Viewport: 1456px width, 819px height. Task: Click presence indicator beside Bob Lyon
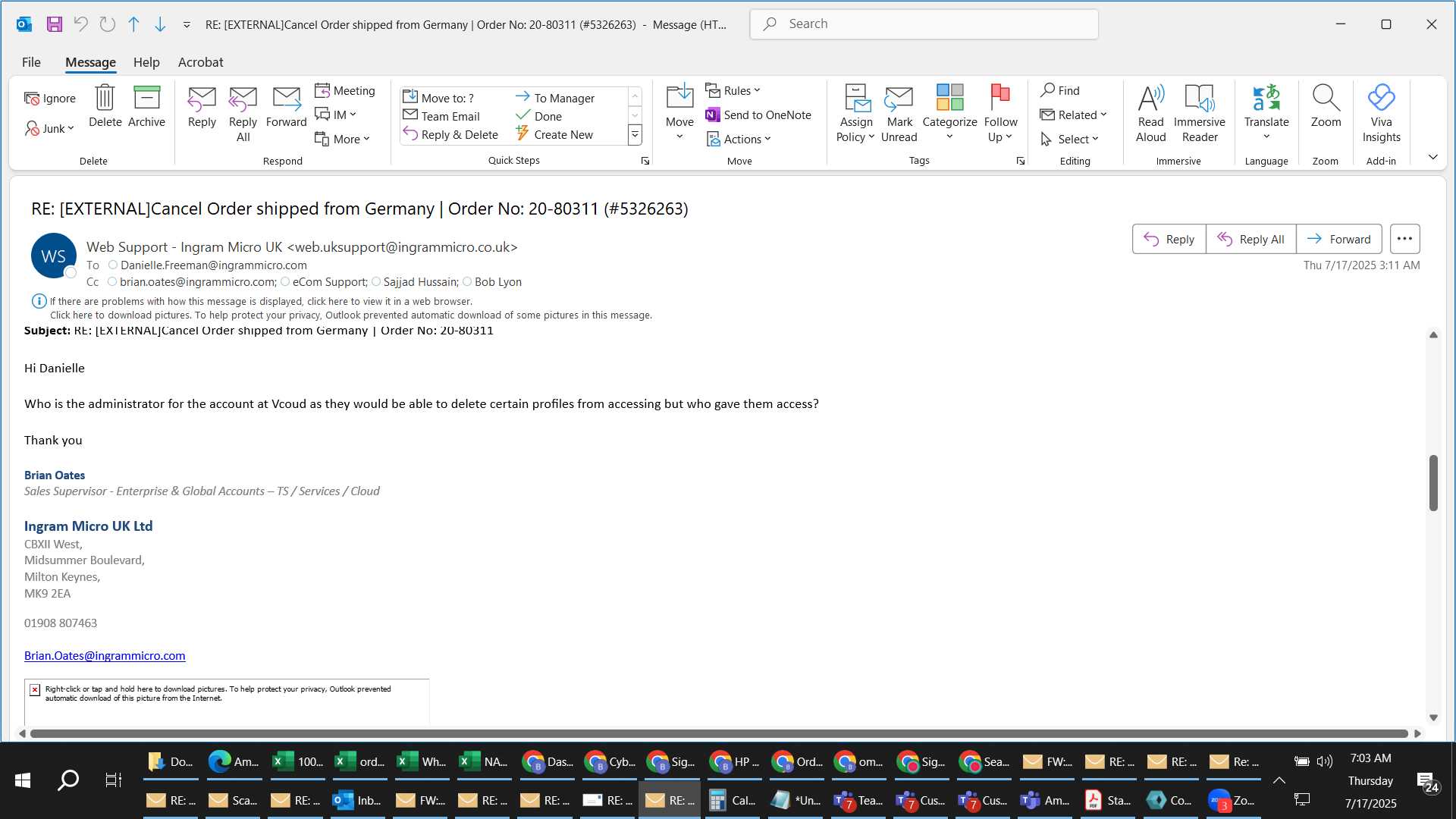pyautogui.click(x=467, y=281)
